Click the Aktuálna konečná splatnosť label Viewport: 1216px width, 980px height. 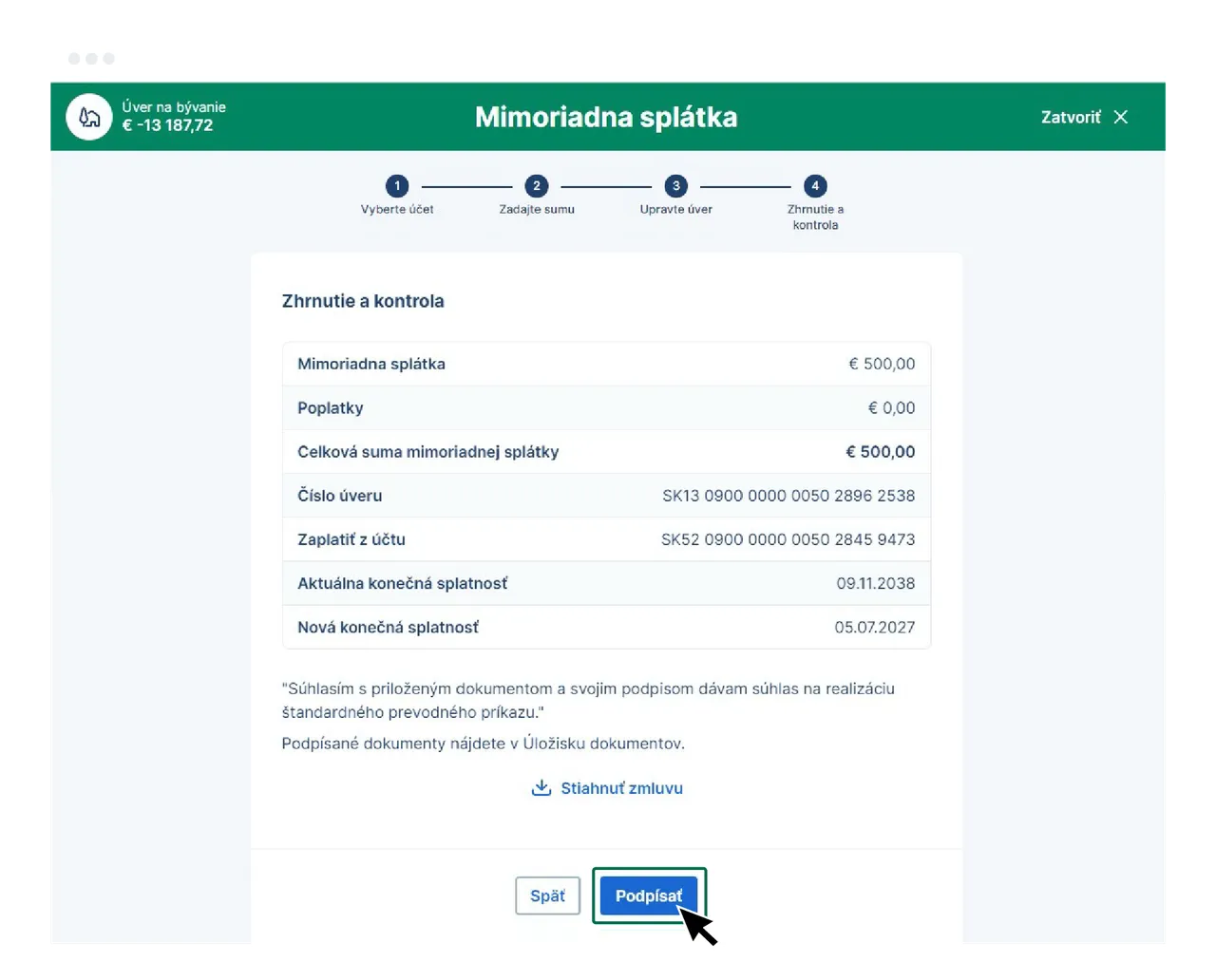[x=403, y=583]
